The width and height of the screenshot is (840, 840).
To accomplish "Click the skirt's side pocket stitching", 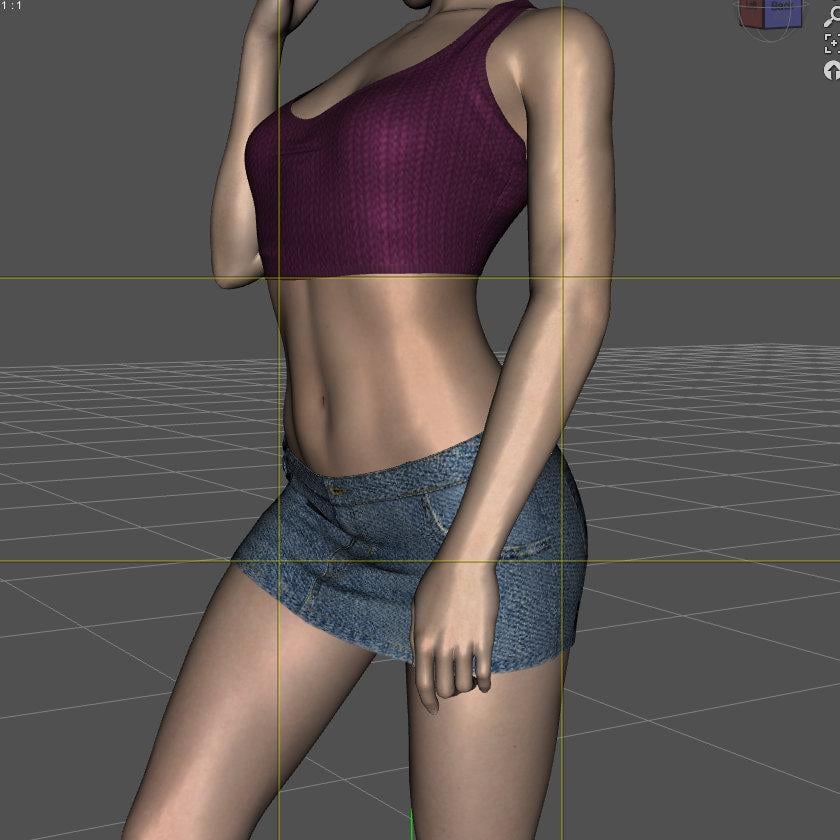I will 437,513.
